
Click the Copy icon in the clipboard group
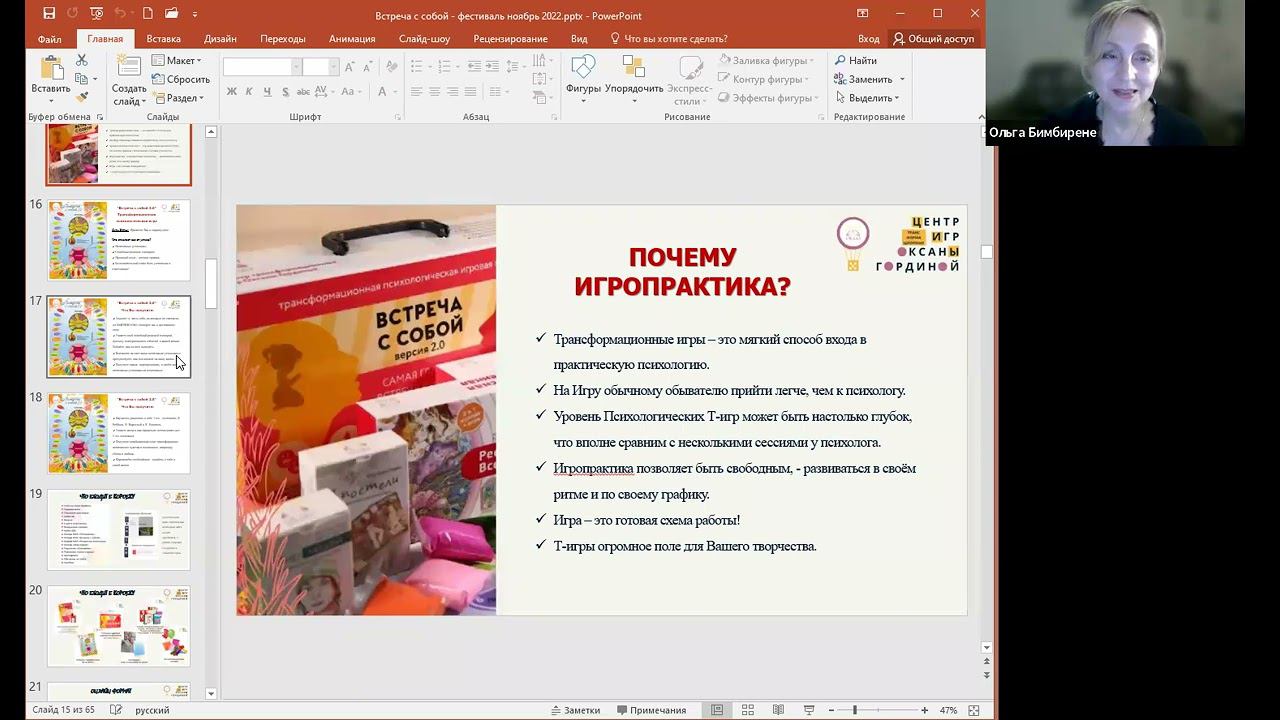coord(82,79)
